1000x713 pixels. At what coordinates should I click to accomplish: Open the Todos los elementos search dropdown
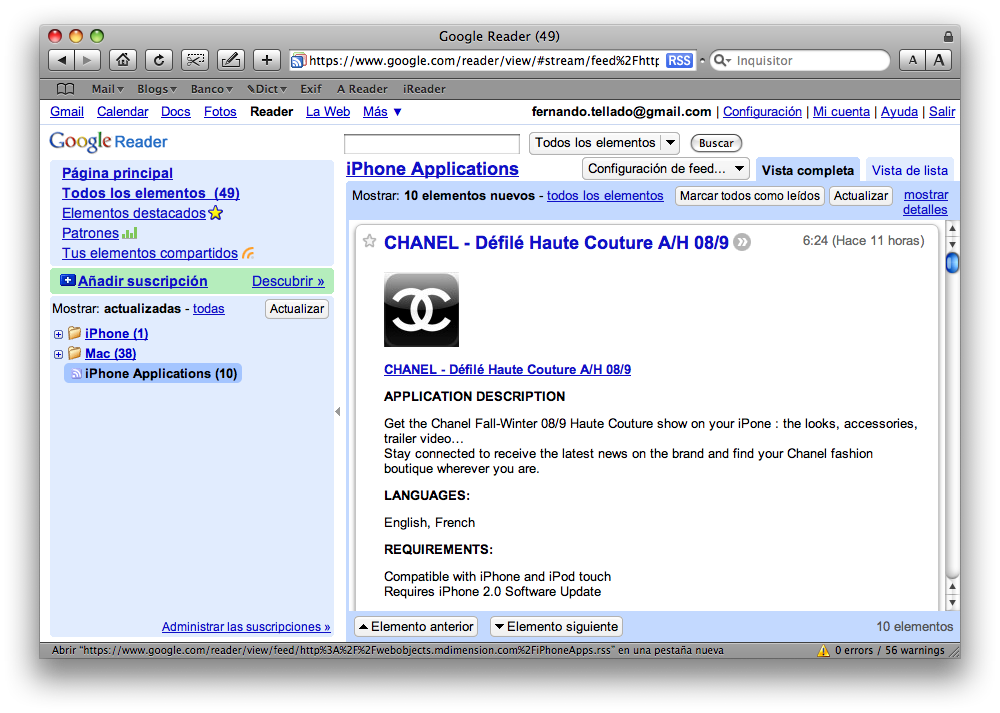coord(604,143)
